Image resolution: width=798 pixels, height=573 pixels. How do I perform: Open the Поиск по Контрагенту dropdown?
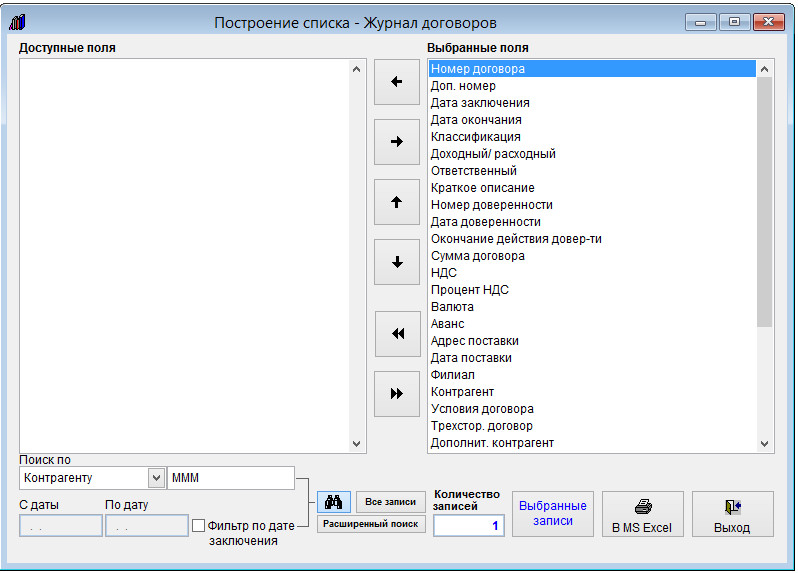[156, 478]
